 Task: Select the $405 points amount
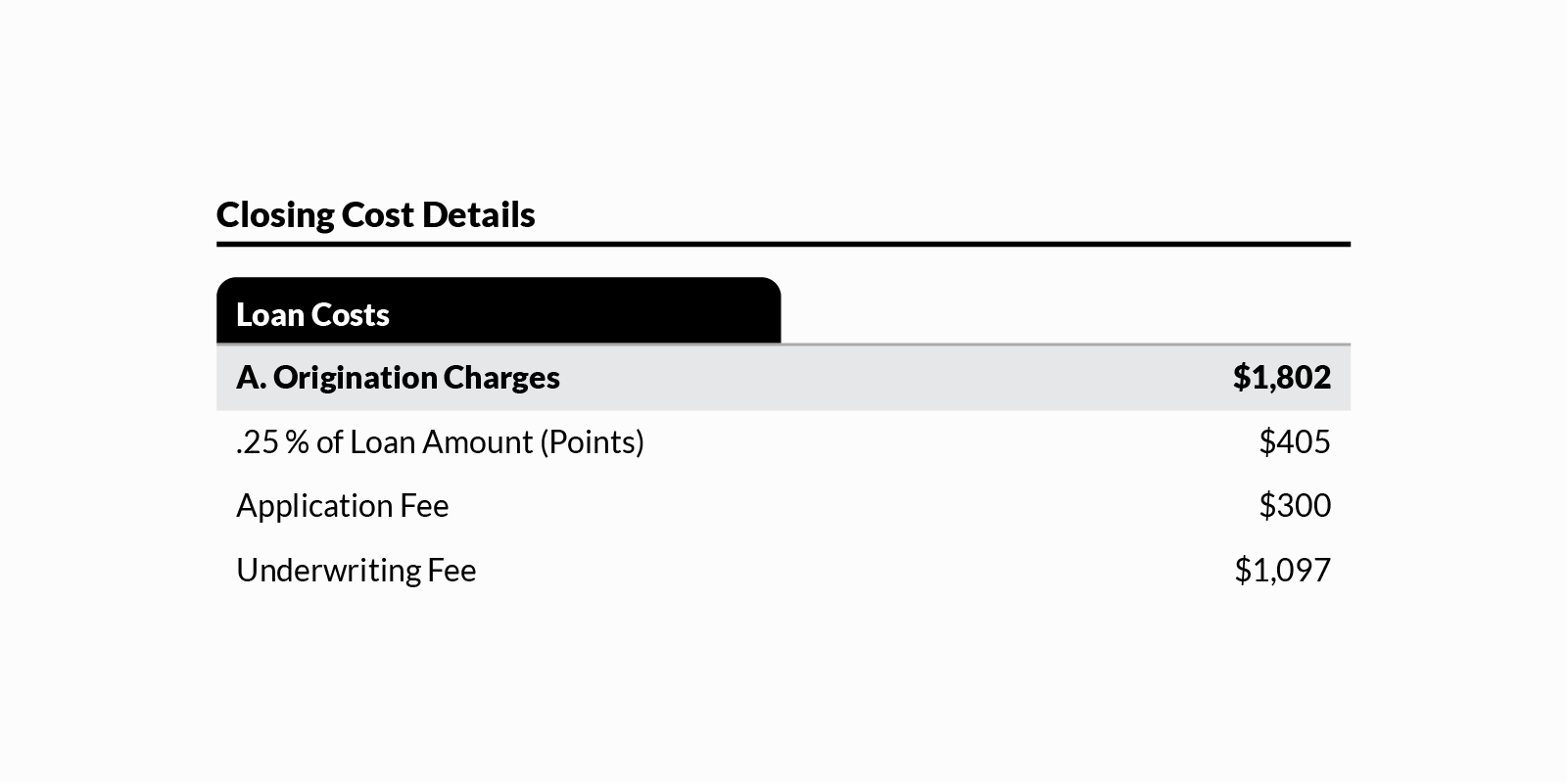tap(1294, 441)
